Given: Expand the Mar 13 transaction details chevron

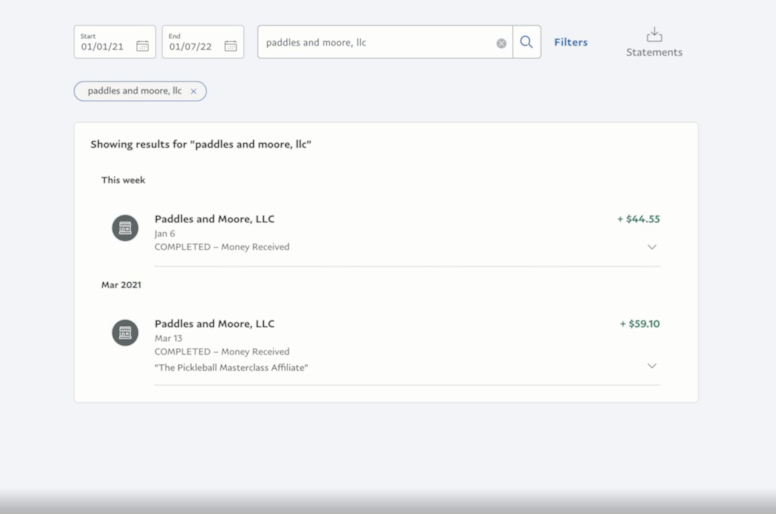Looking at the screenshot, I should pos(652,366).
